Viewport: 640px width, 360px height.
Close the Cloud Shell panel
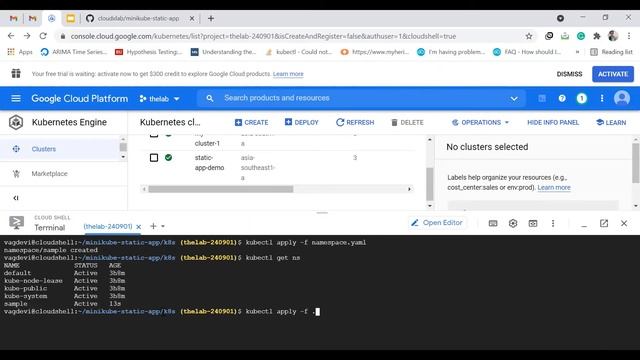pos(624,223)
